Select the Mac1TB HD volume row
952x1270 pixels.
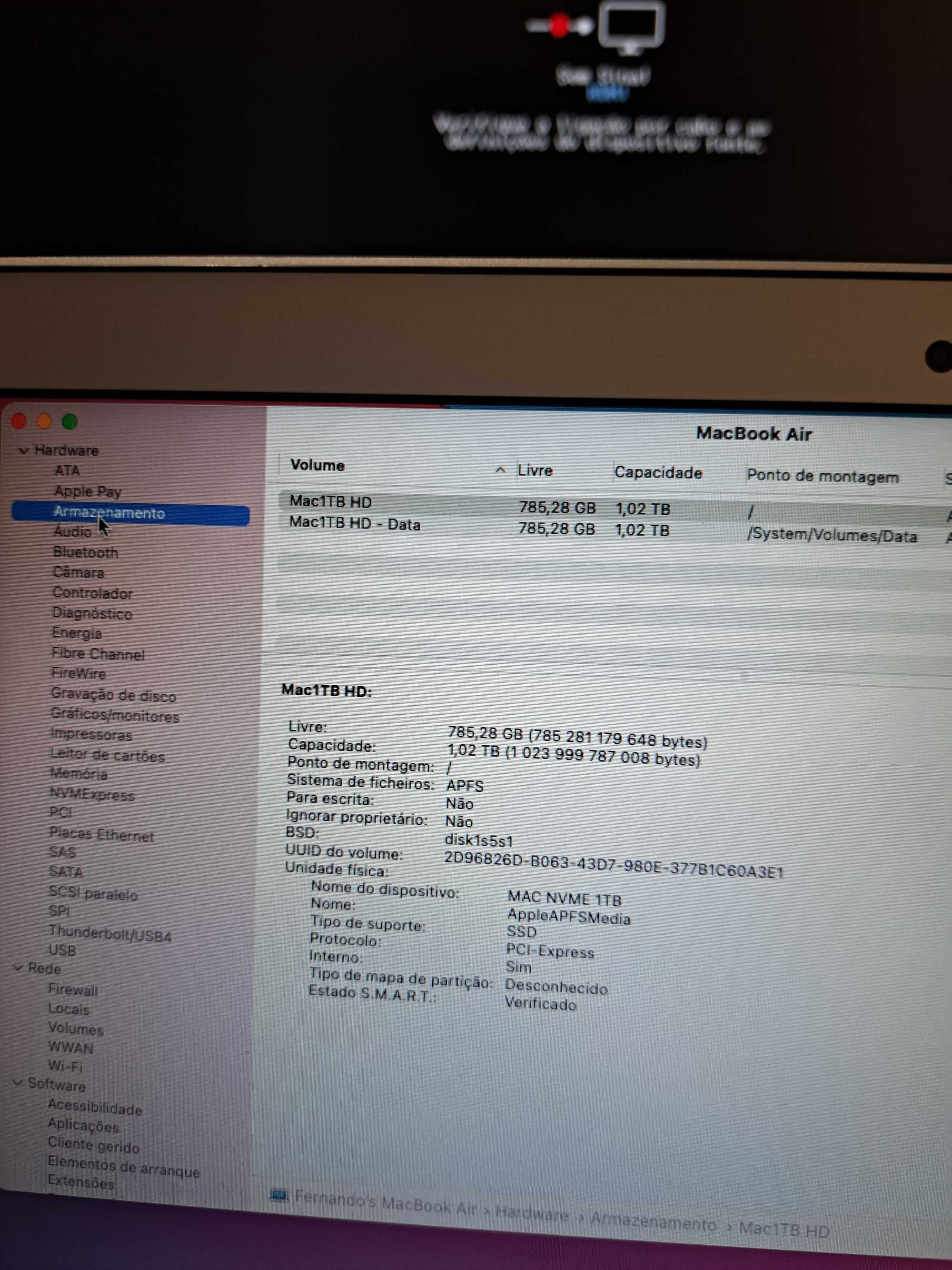click(x=614, y=507)
